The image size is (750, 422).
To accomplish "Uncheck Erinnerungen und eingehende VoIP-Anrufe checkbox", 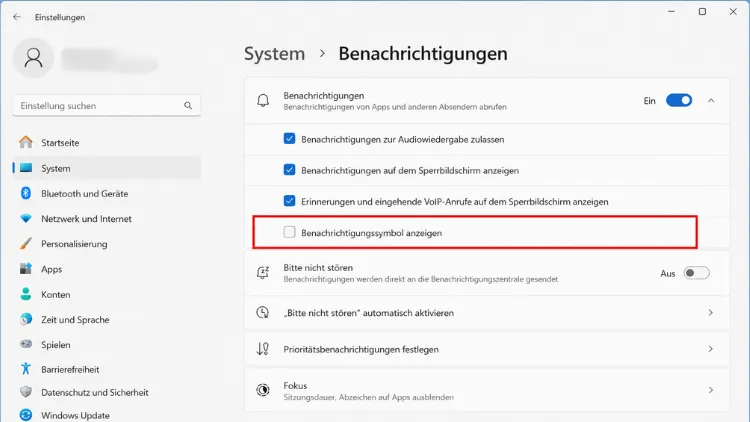I will click(x=289, y=201).
